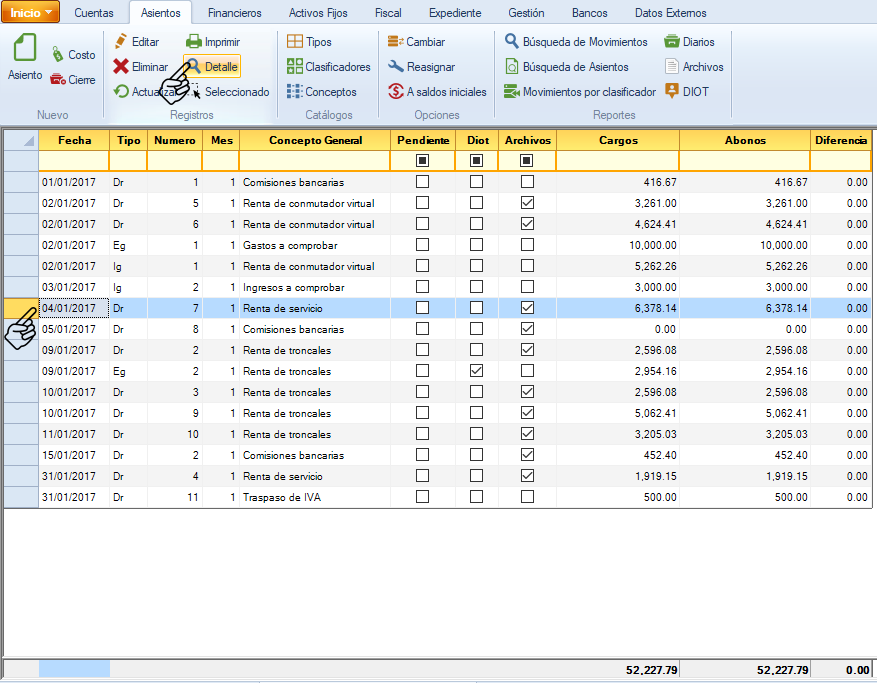The image size is (877, 683).
Task: Toggle the Archivos filter box in filter row
Action: [x=527, y=161]
